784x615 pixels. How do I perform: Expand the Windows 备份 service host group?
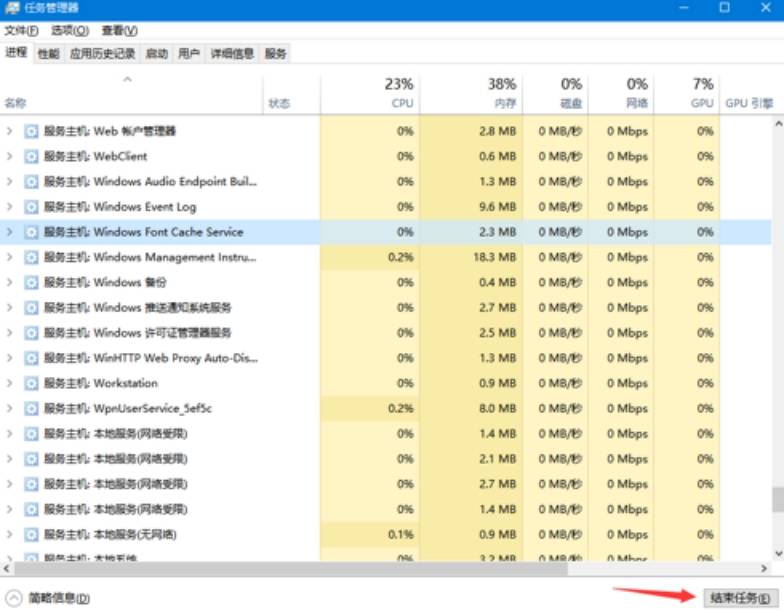pos(10,282)
